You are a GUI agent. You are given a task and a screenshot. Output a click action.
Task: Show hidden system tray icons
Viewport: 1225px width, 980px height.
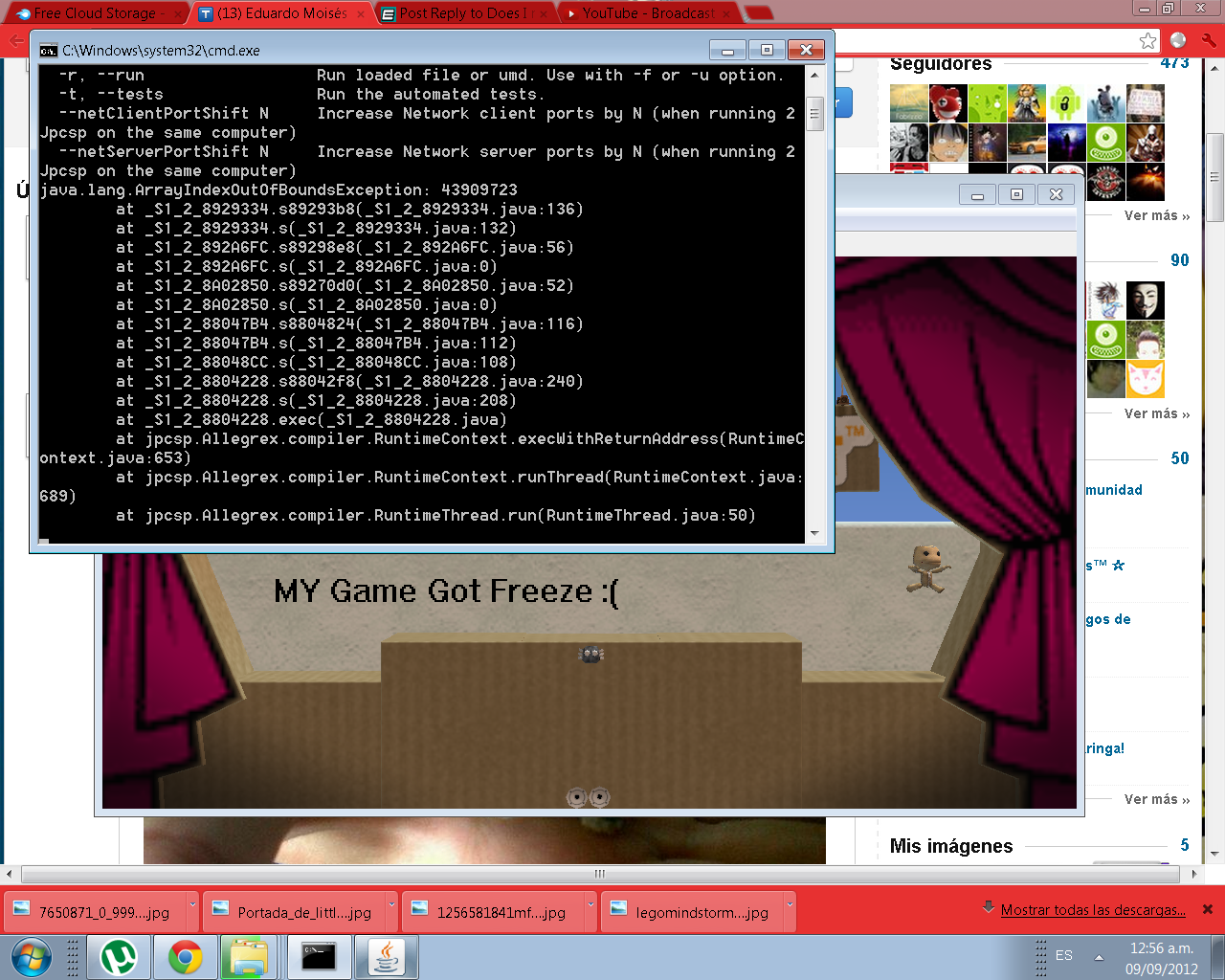pyautogui.click(x=1099, y=956)
